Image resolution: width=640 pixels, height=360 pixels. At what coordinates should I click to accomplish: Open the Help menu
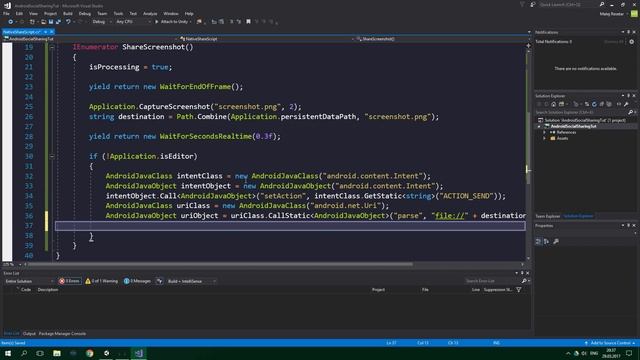coord(189,13)
